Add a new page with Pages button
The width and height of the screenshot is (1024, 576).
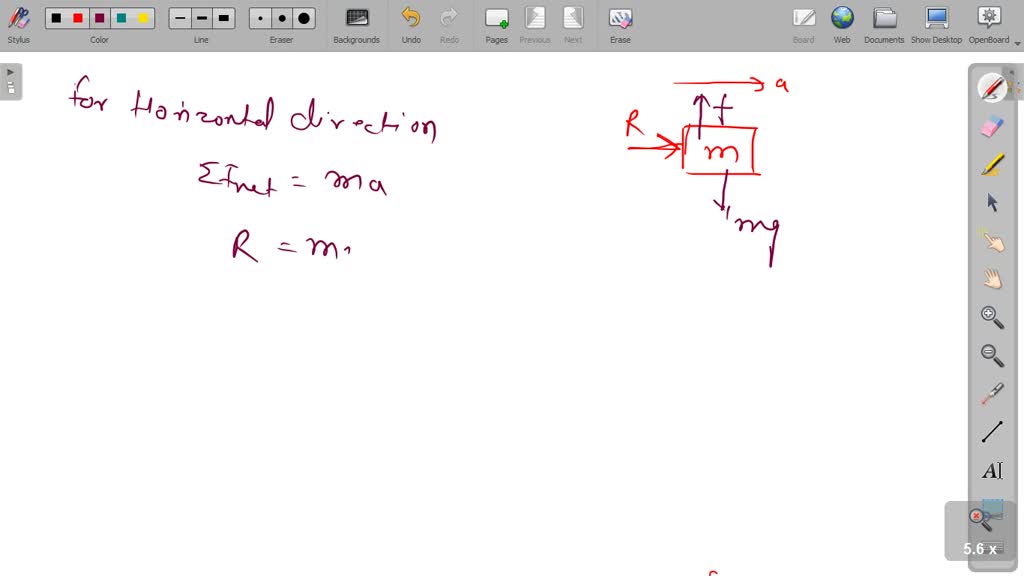[496, 18]
